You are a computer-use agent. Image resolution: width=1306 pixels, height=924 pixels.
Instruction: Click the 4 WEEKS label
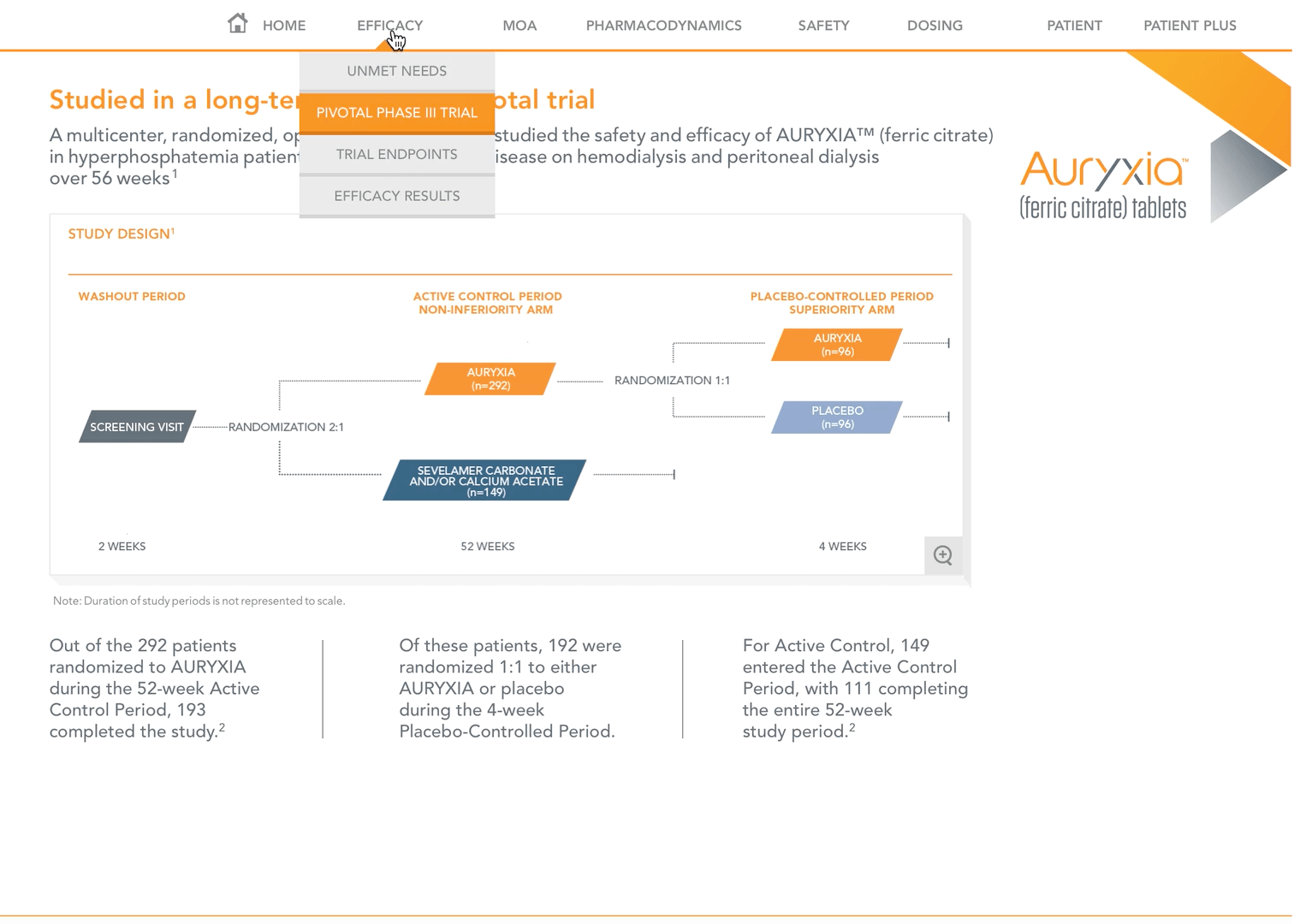pos(842,547)
